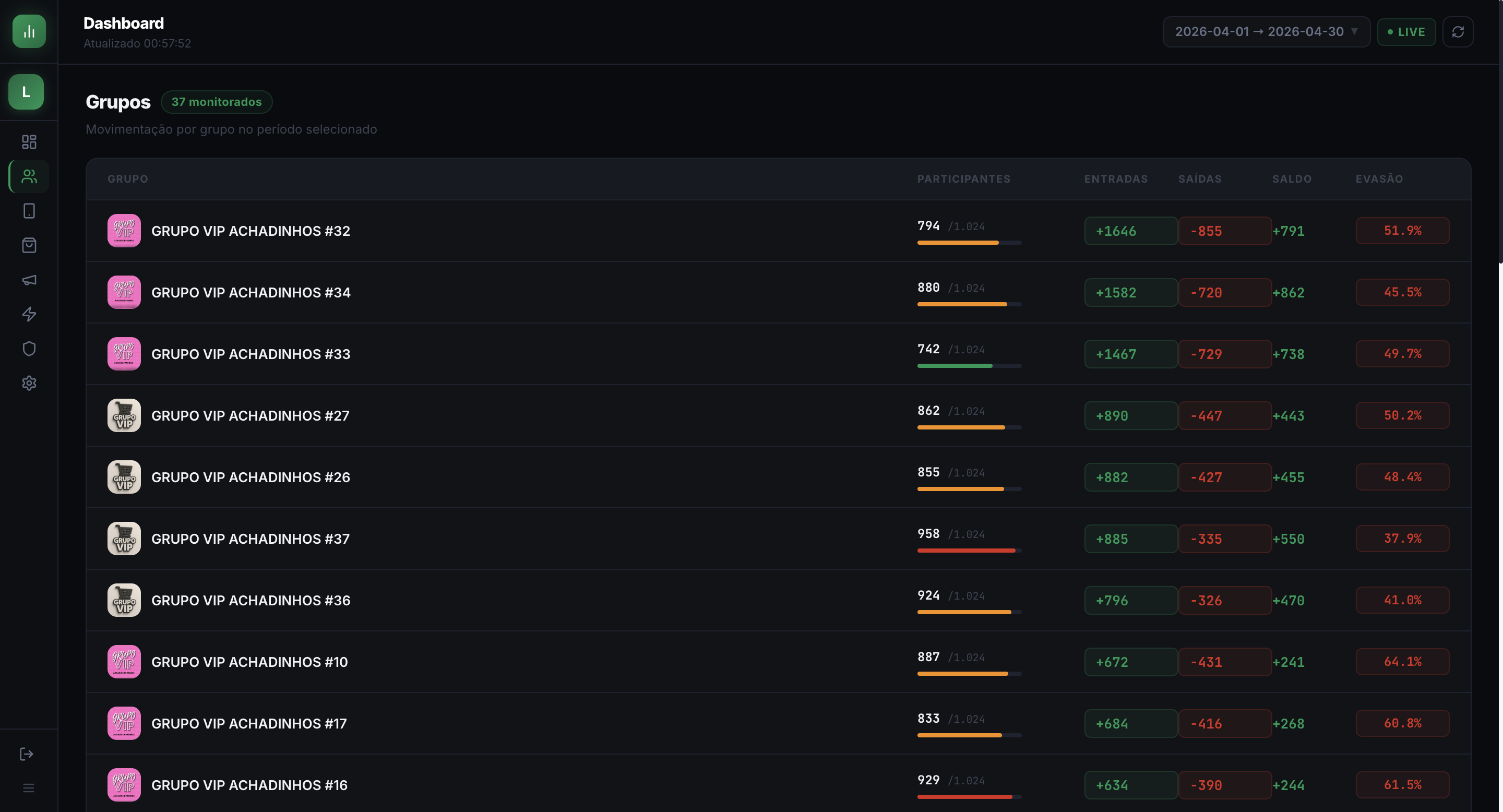Open the shopping bag icon in sidebar
This screenshot has height=812, width=1503.
(x=29, y=245)
